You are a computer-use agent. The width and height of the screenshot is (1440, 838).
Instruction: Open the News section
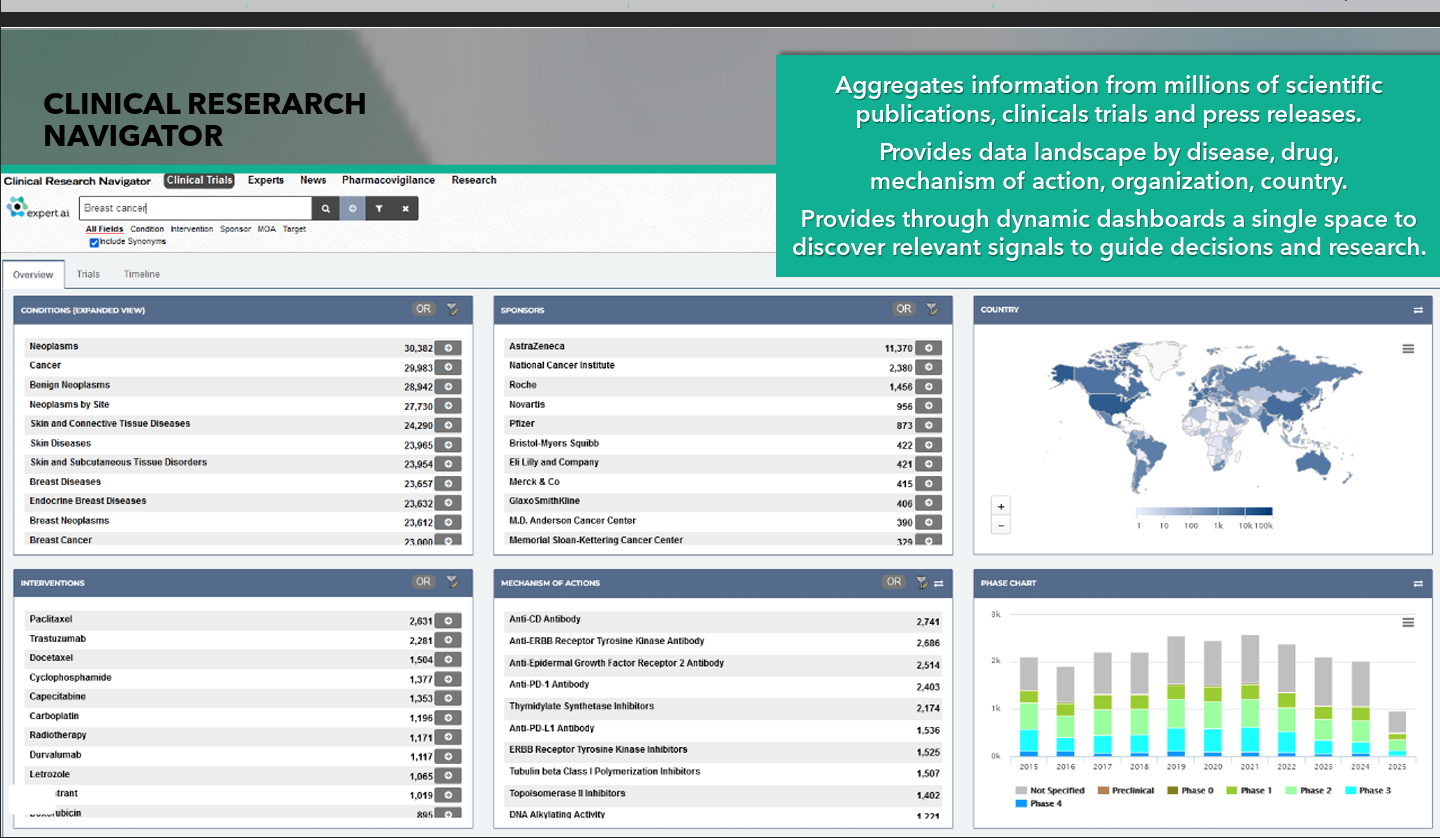(313, 181)
